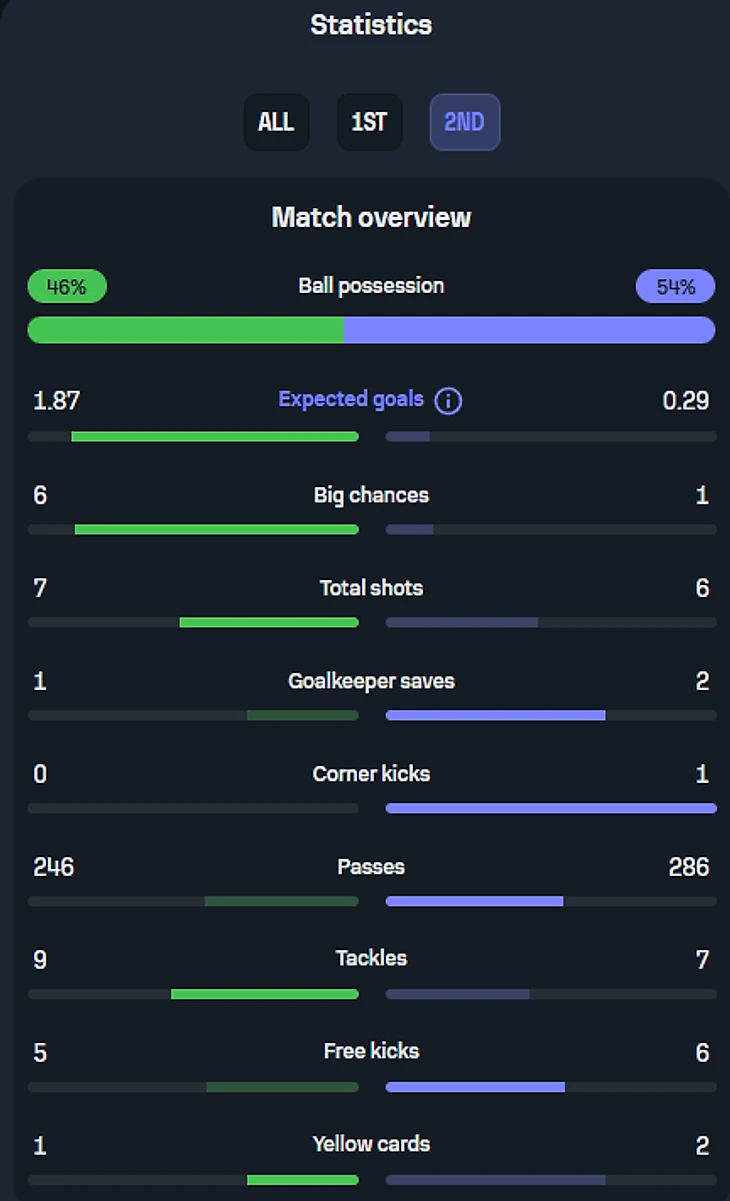Image resolution: width=730 pixels, height=1201 pixels.
Task: Click the Statistics title
Action: tap(371, 25)
